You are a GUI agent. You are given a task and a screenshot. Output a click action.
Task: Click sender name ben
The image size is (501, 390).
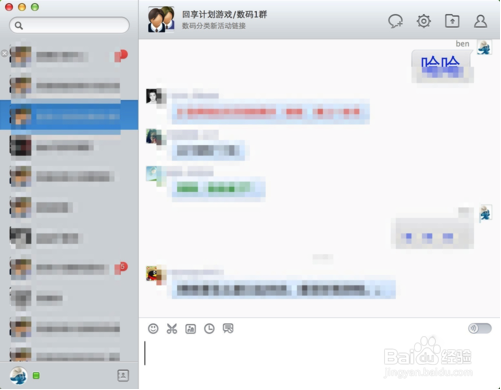pyautogui.click(x=462, y=44)
